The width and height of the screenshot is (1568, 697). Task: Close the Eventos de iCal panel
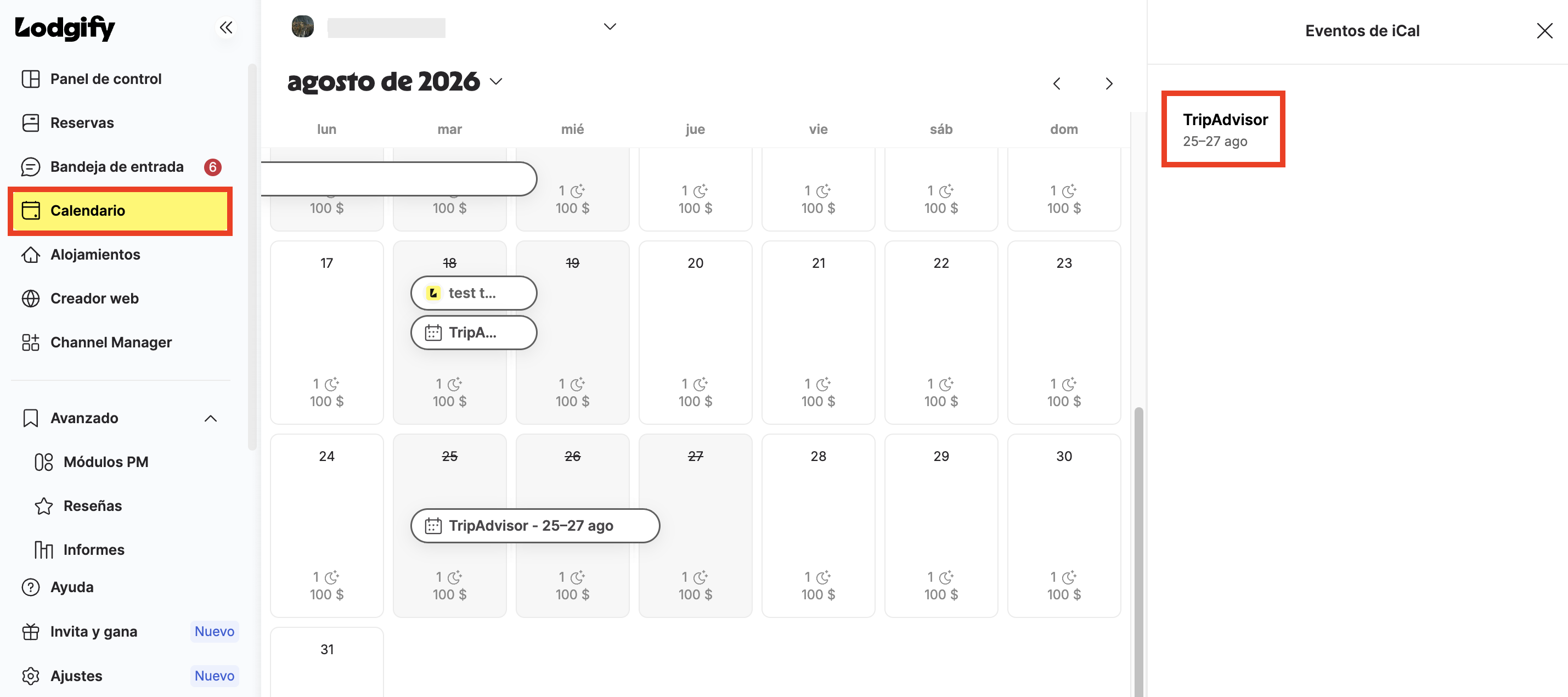[1544, 30]
